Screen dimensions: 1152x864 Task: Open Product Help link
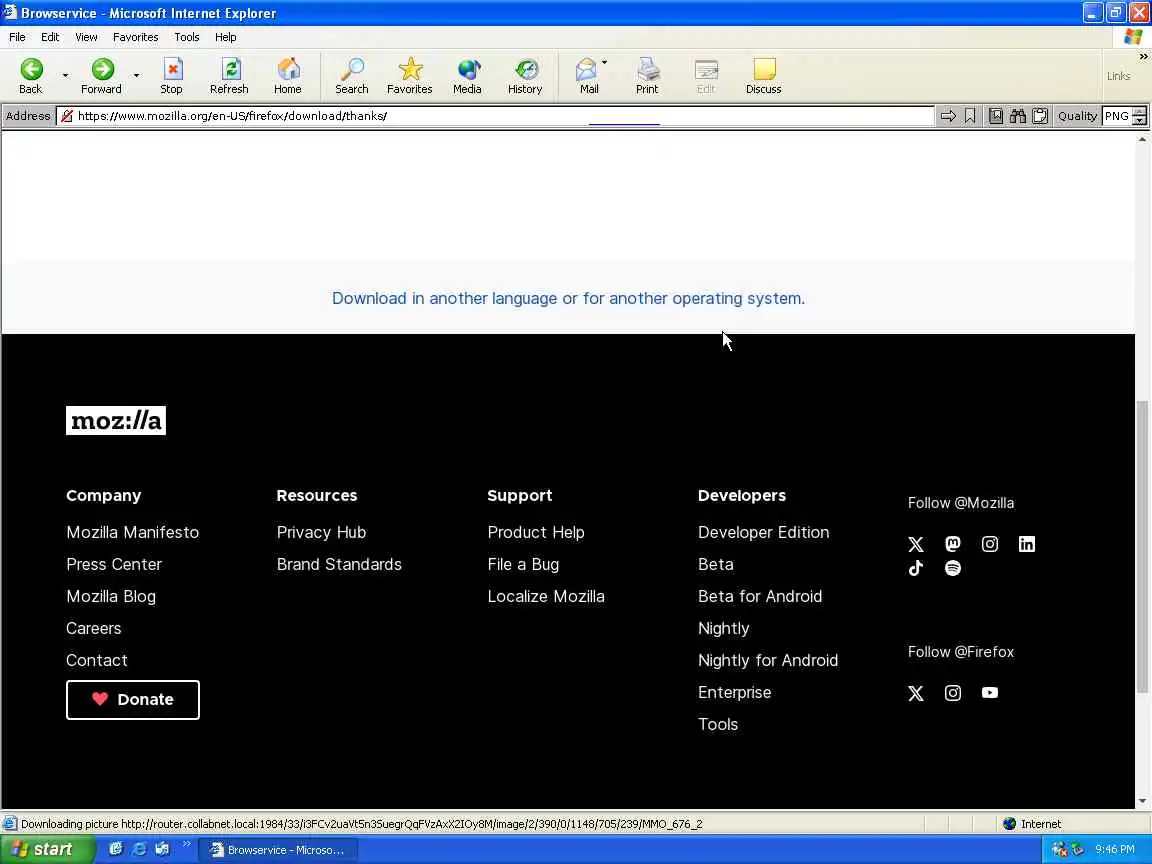(x=536, y=532)
